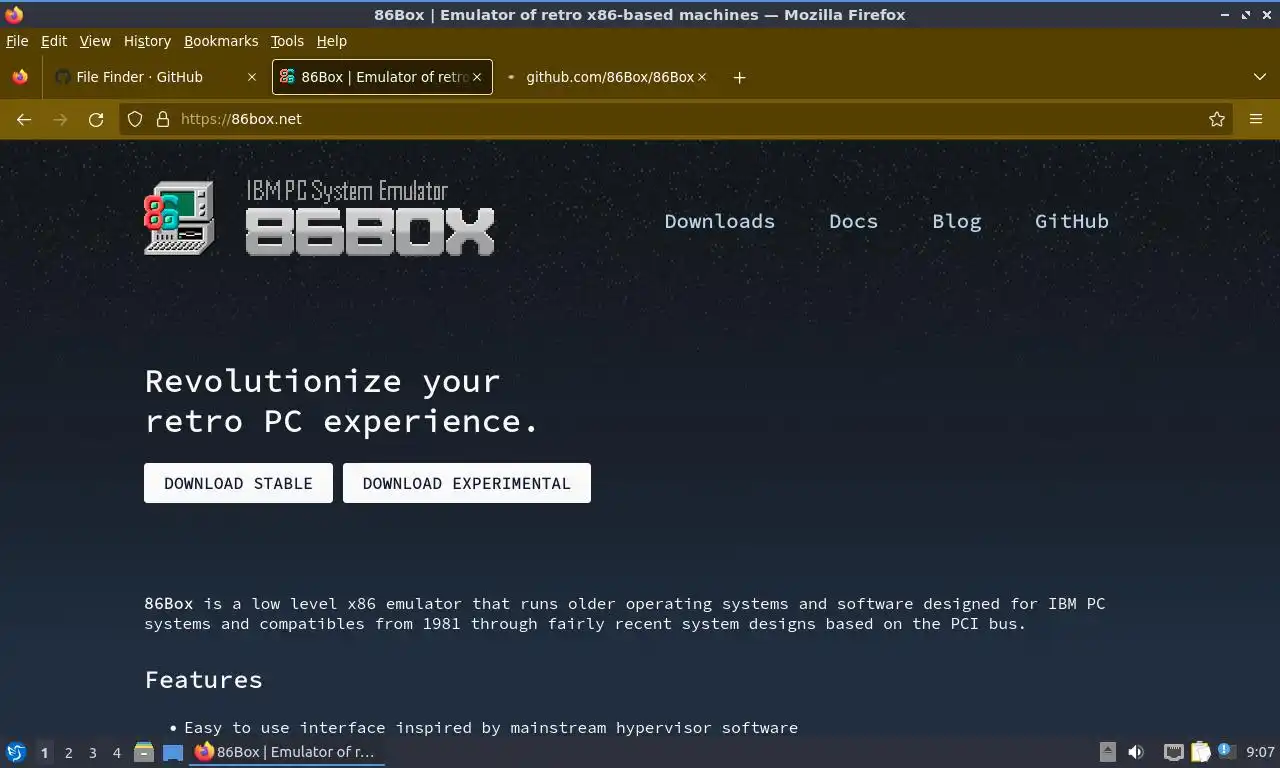The width and height of the screenshot is (1280, 768).
Task: Switch to github.com/86Box/86Box tab
Action: pyautogui.click(x=608, y=77)
